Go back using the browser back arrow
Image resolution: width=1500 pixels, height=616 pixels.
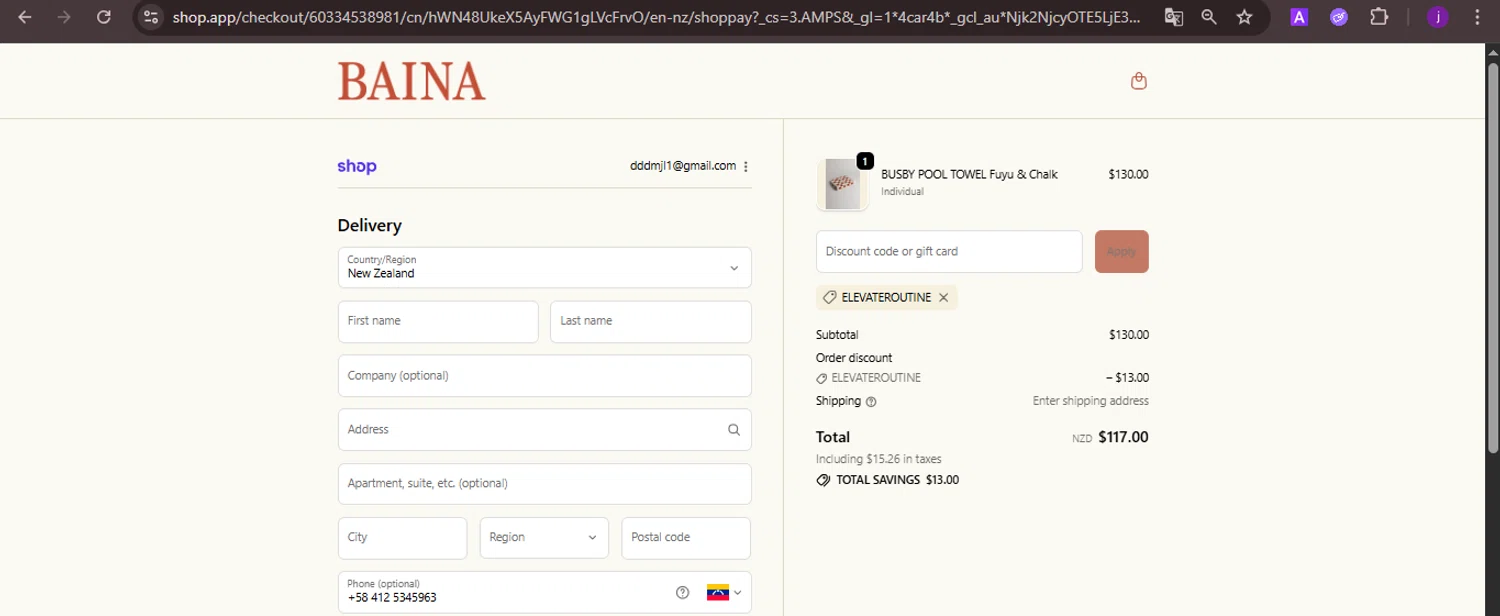click(25, 17)
